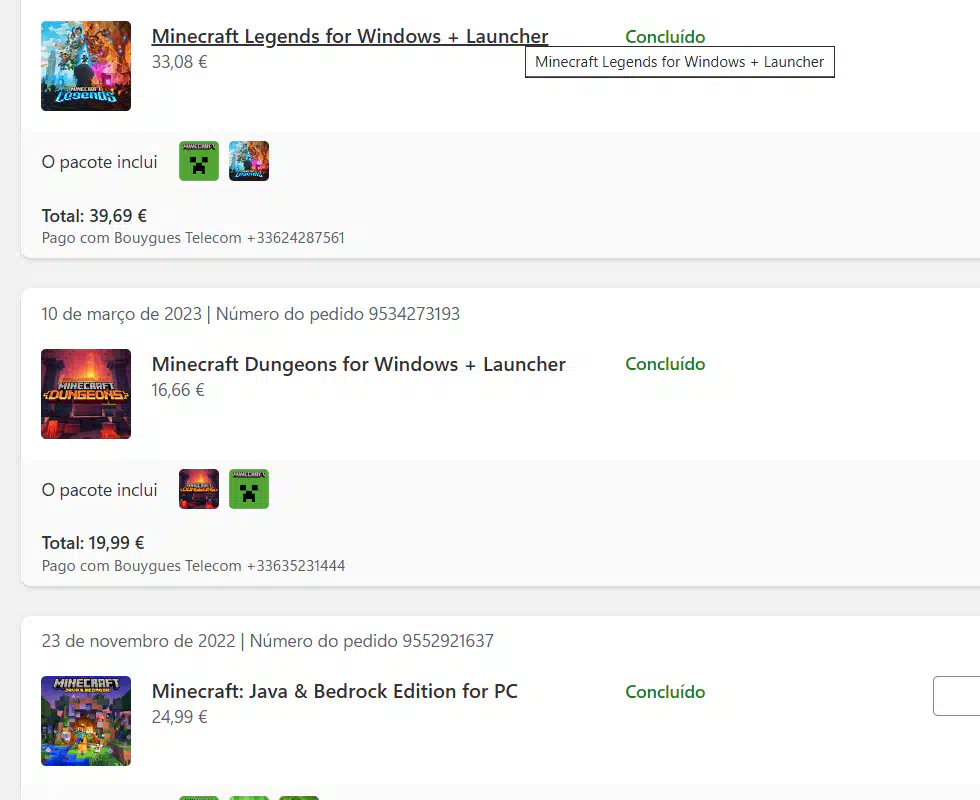Click the O pacote inclui label in Dungeons order
This screenshot has height=800, width=980.
[99, 490]
